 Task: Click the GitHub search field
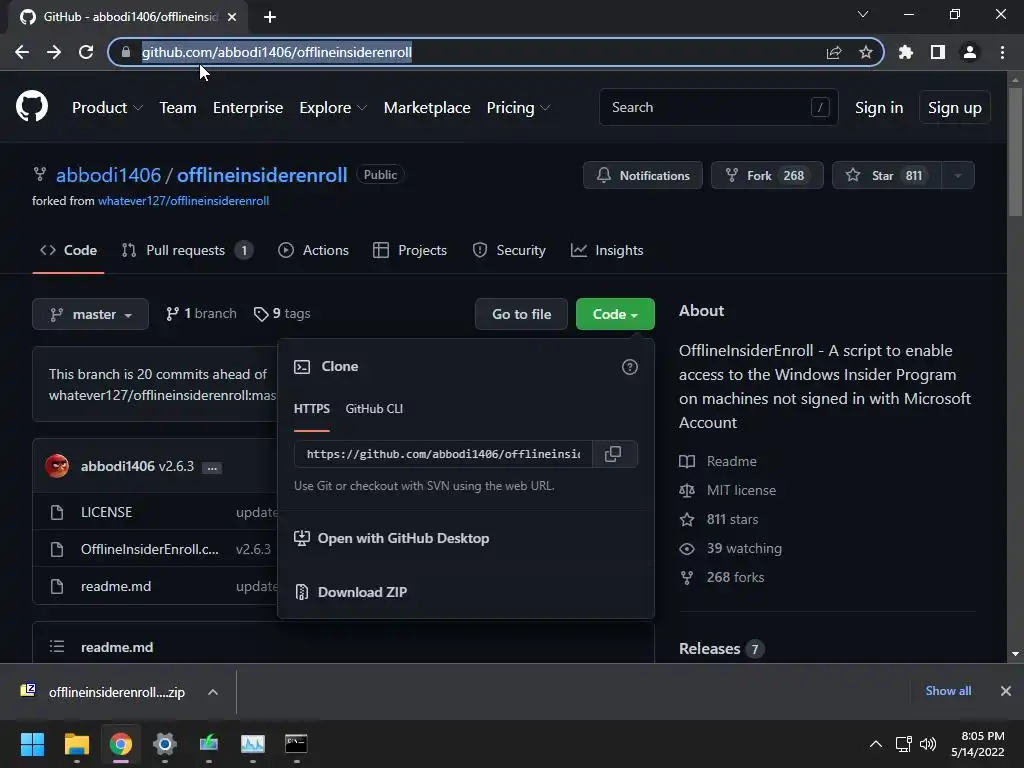coord(718,107)
